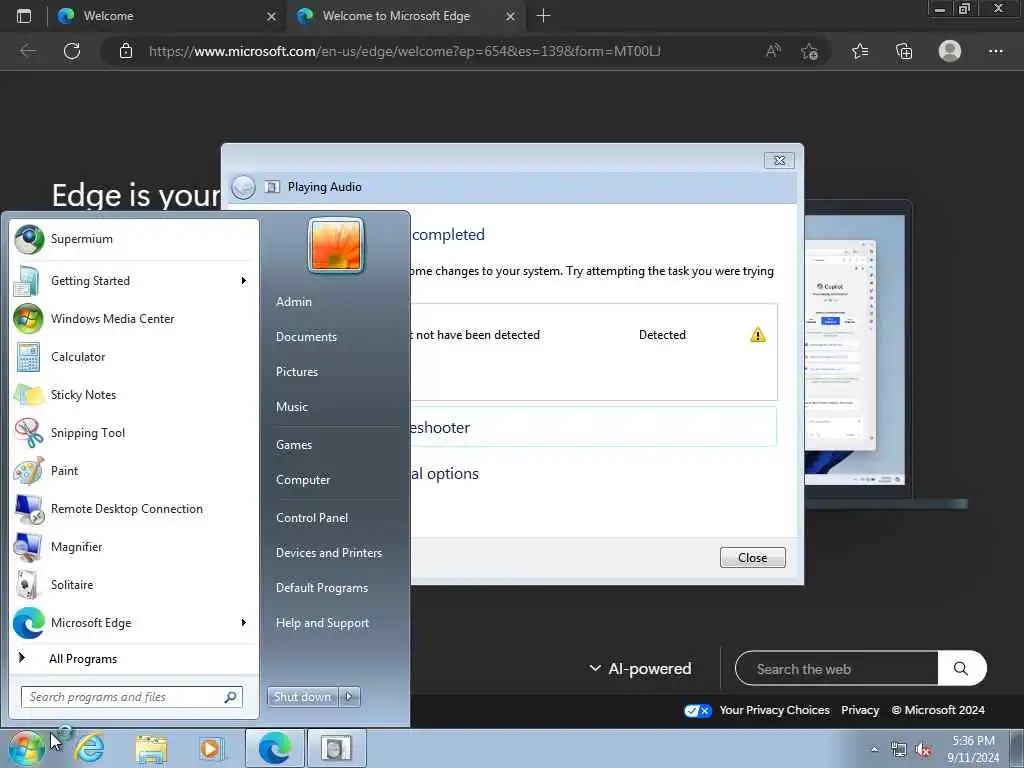Click the Windows Start orb
1024x768 pixels.
[27, 748]
